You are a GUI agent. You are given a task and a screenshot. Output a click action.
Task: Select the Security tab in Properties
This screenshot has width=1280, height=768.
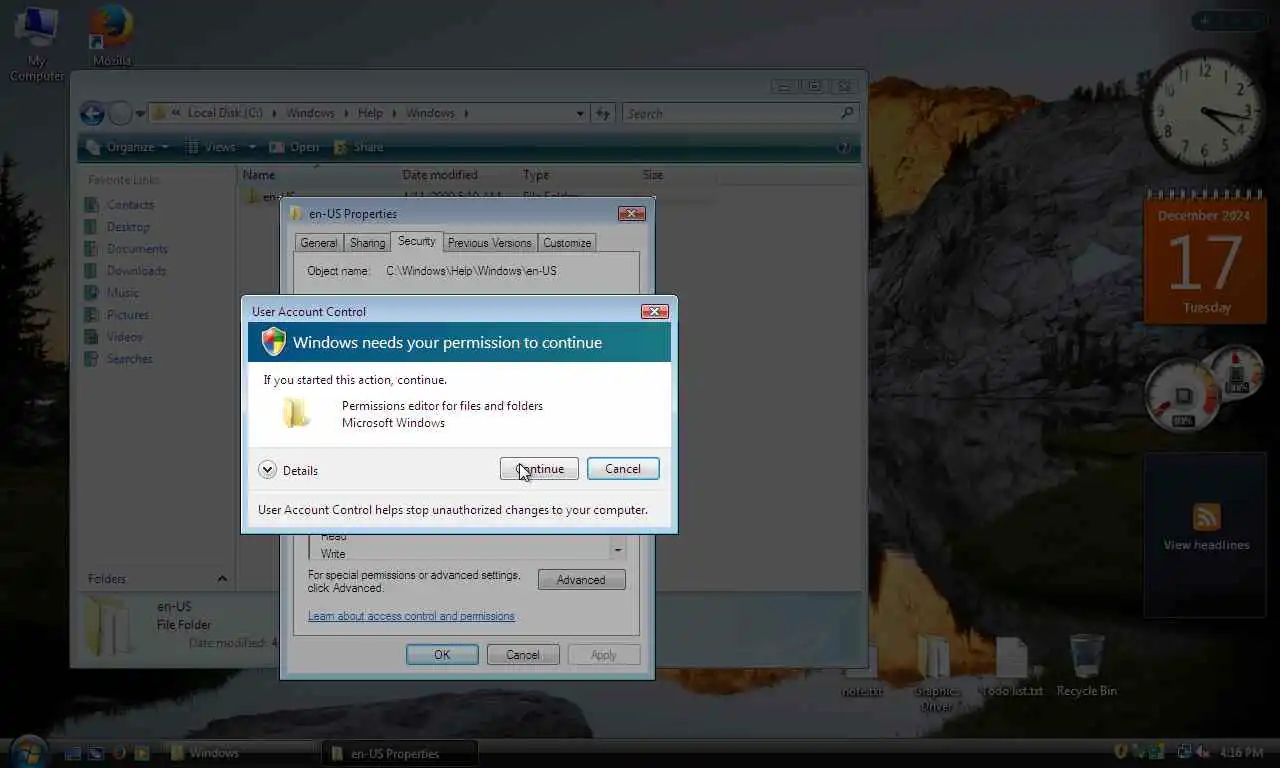click(x=416, y=241)
